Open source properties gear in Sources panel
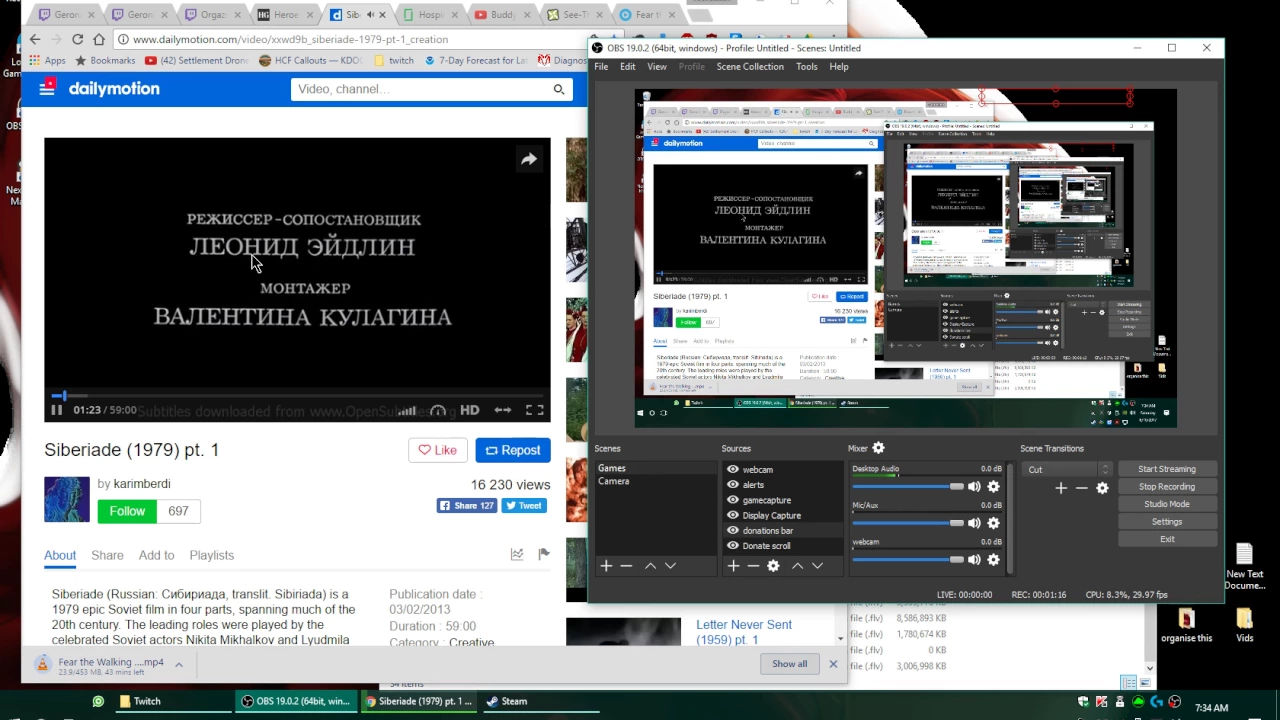 (773, 566)
